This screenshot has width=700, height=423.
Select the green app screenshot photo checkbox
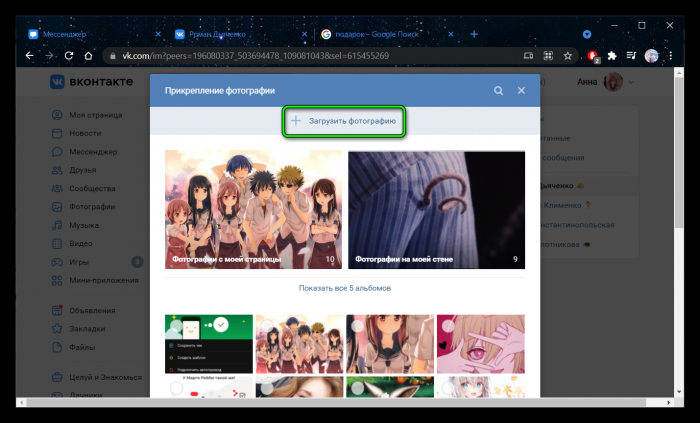point(176,326)
